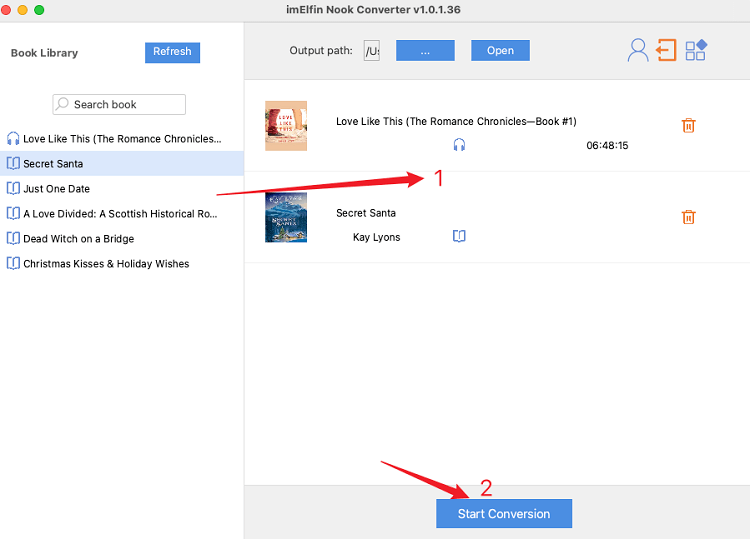Minimize window with the yellow button
This screenshot has height=539, width=750.
point(22,10)
